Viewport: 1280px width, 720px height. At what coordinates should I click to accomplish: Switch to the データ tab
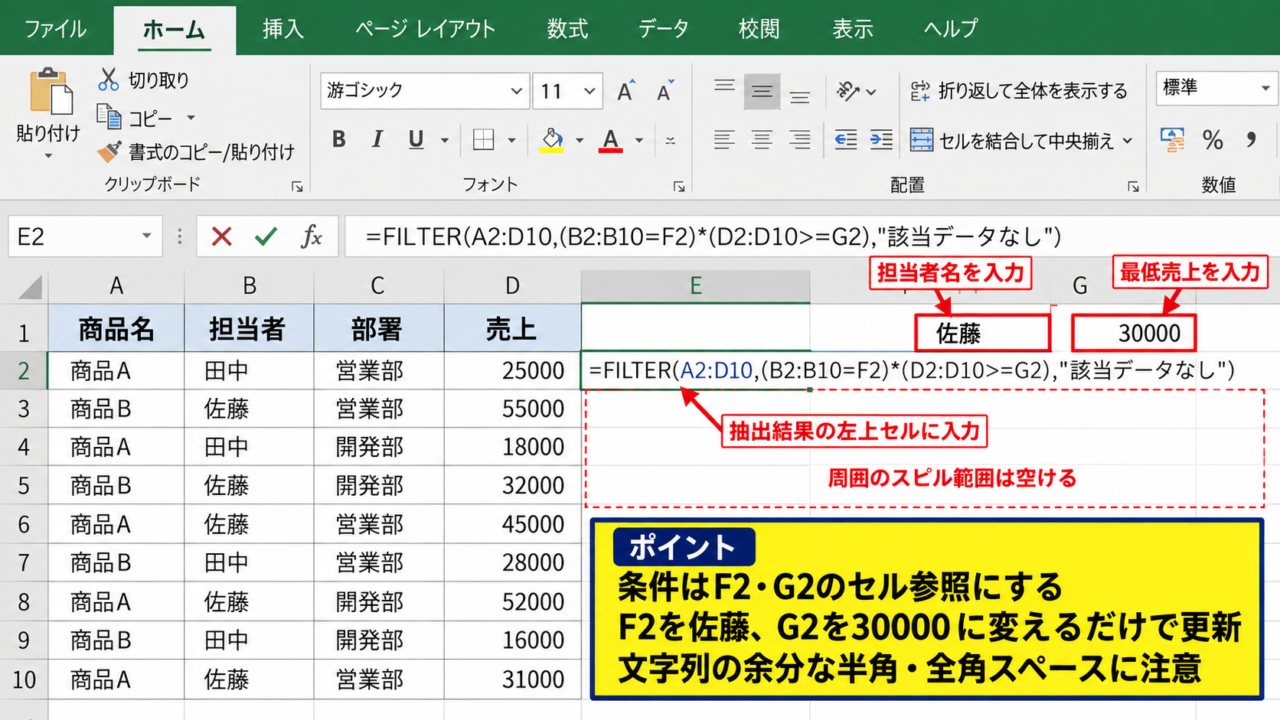tap(663, 28)
